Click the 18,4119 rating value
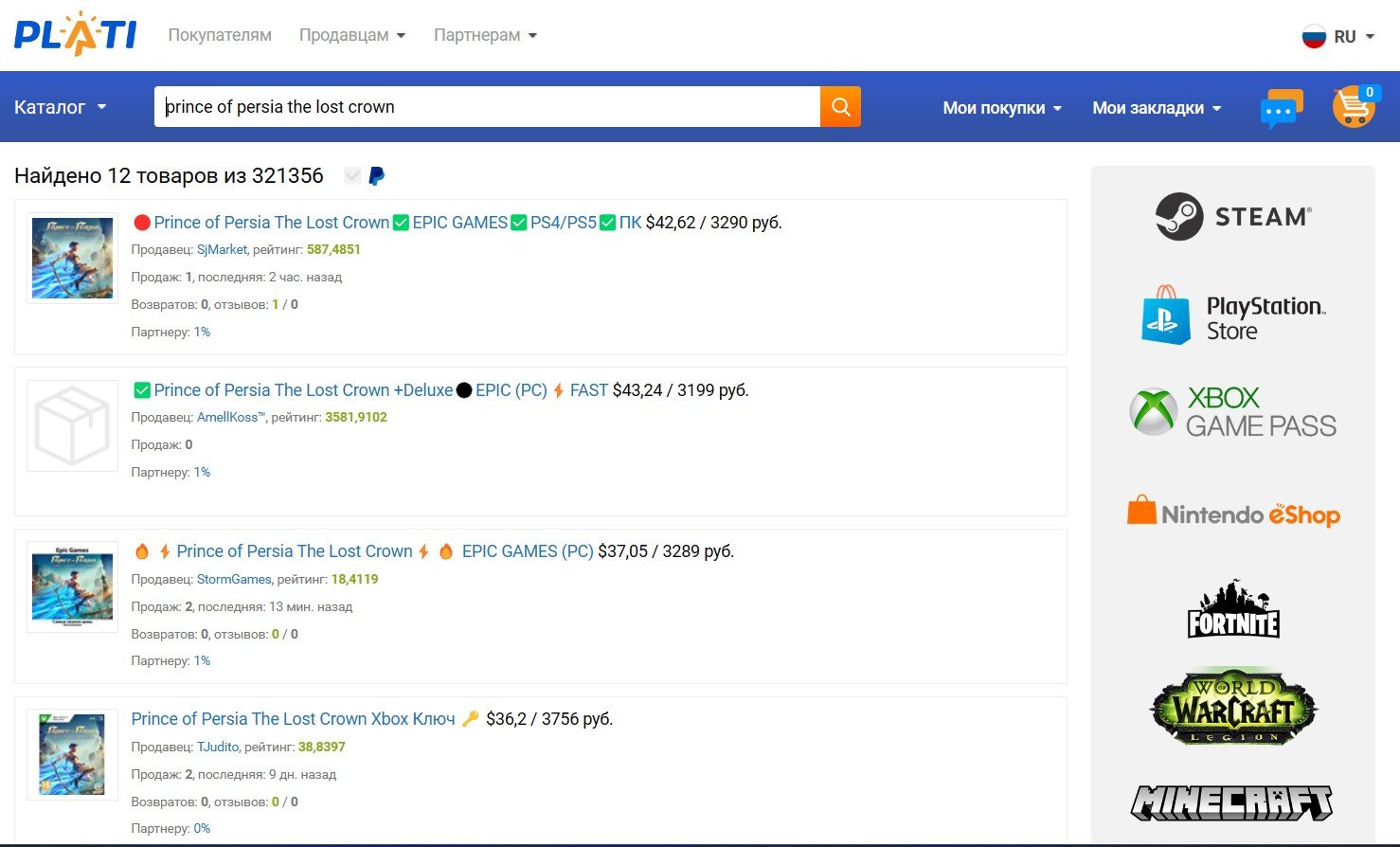The image size is (1400, 847). click(x=354, y=580)
